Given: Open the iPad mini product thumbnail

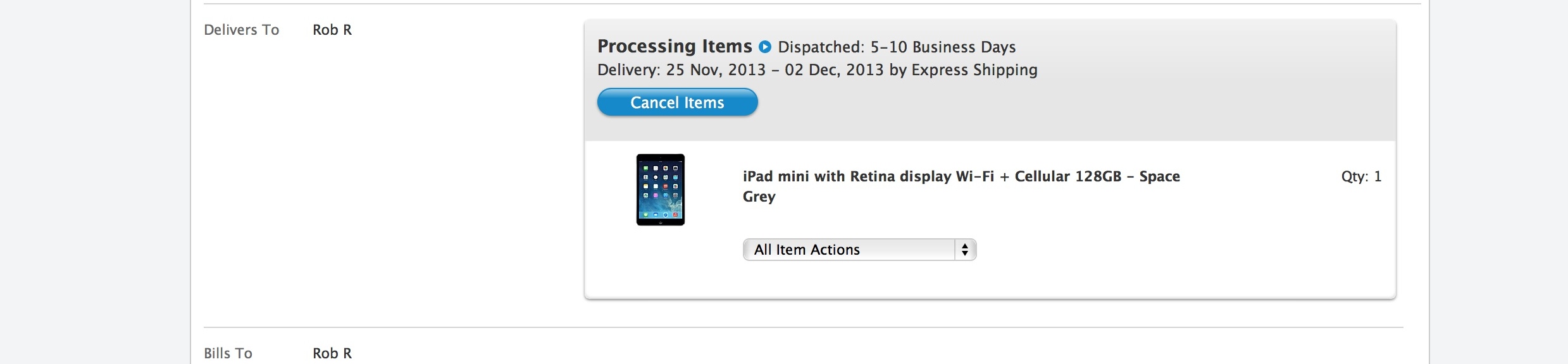Looking at the screenshot, I should (660, 190).
